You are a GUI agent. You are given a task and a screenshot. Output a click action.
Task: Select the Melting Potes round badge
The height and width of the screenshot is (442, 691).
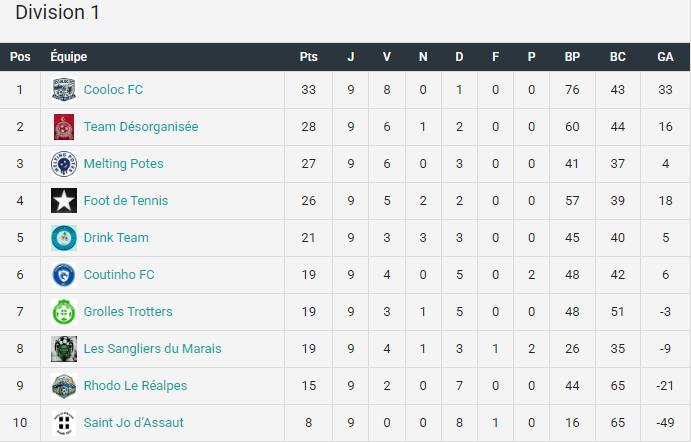(x=64, y=164)
